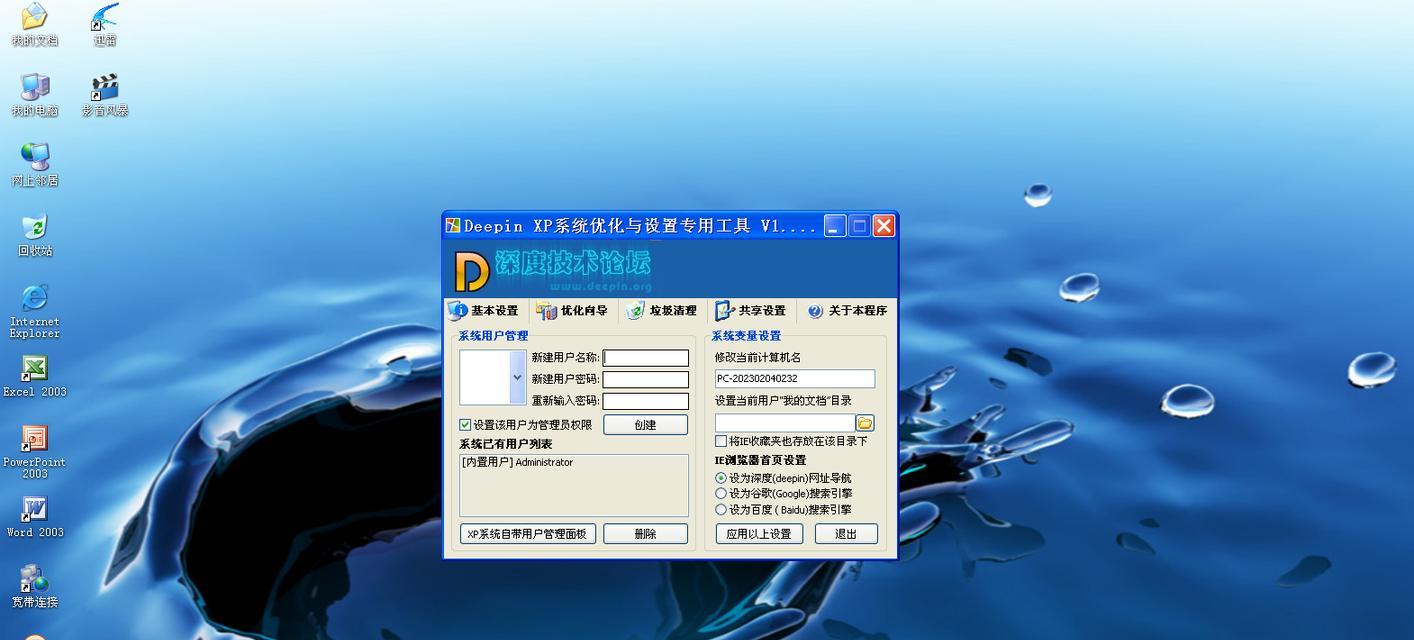Open the 我的文档 desktop icon

tap(35, 24)
